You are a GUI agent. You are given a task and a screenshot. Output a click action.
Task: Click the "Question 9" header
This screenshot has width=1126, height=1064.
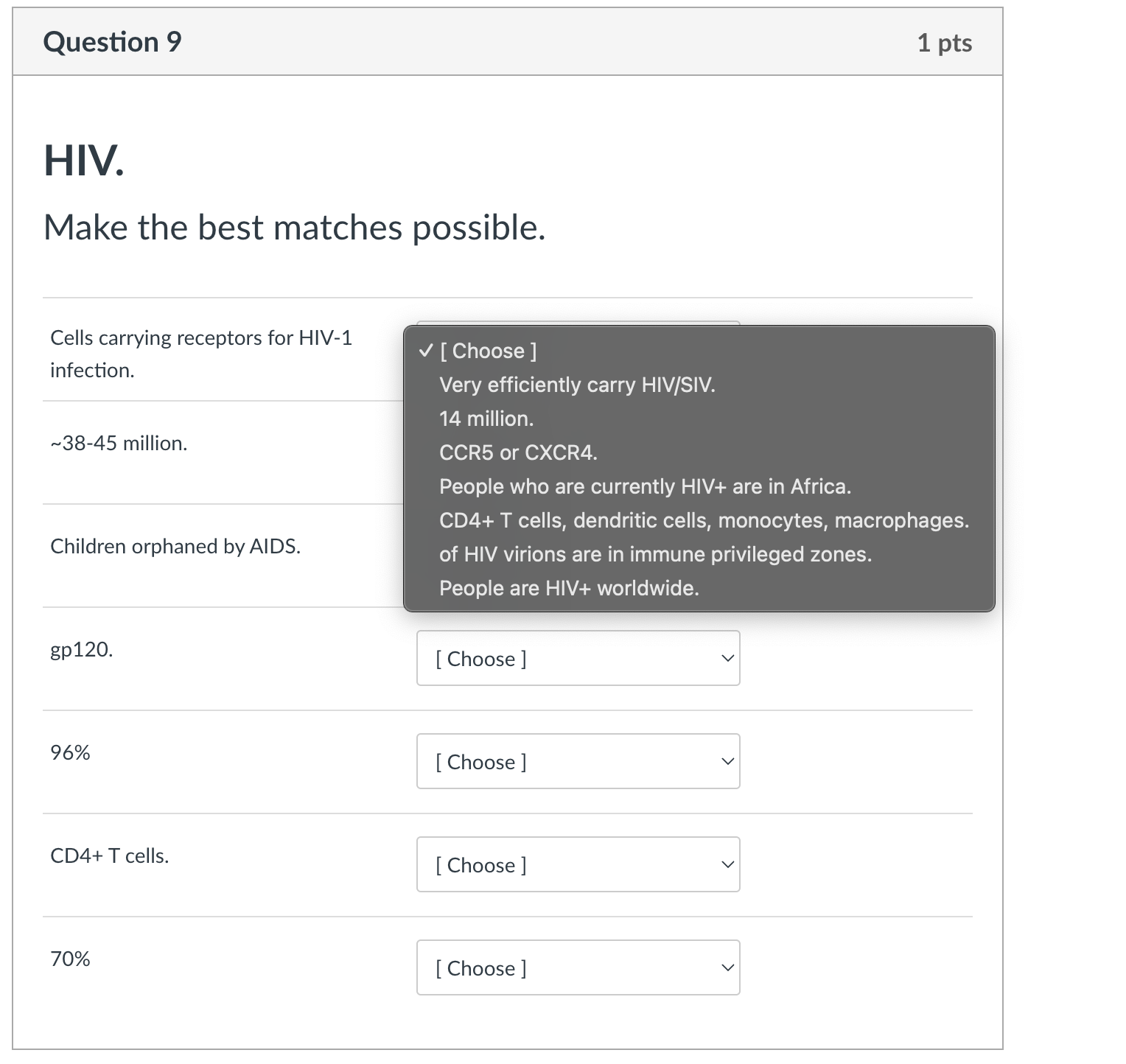coord(111,41)
